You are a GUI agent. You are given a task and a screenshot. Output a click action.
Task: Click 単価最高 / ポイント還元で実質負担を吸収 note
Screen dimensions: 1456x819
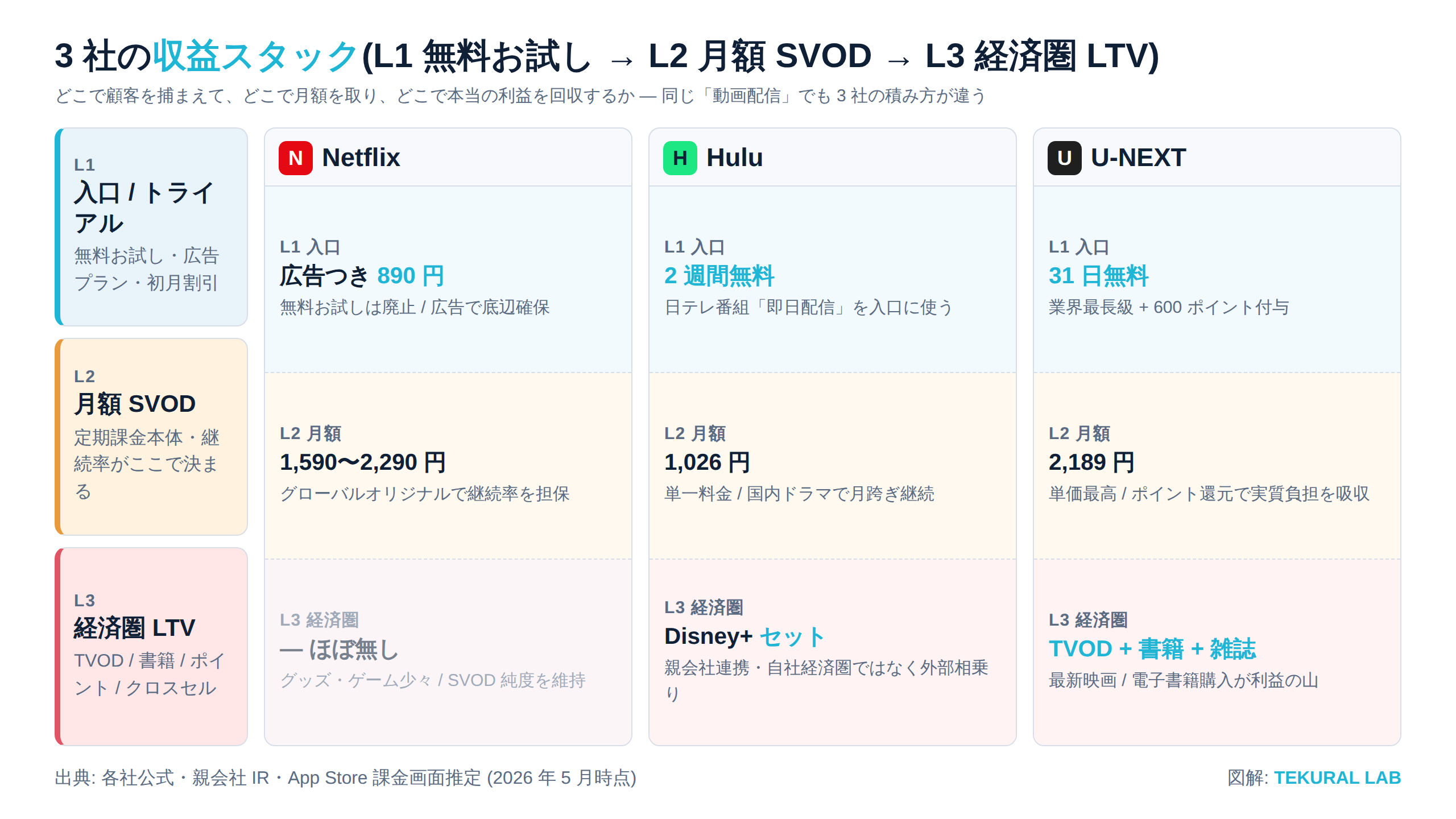tap(1209, 494)
